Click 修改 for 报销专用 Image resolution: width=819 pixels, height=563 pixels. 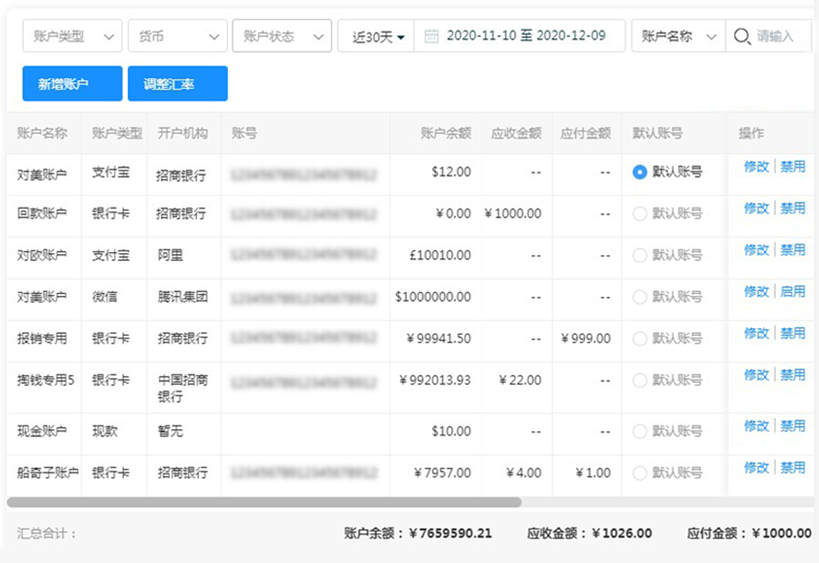756,333
